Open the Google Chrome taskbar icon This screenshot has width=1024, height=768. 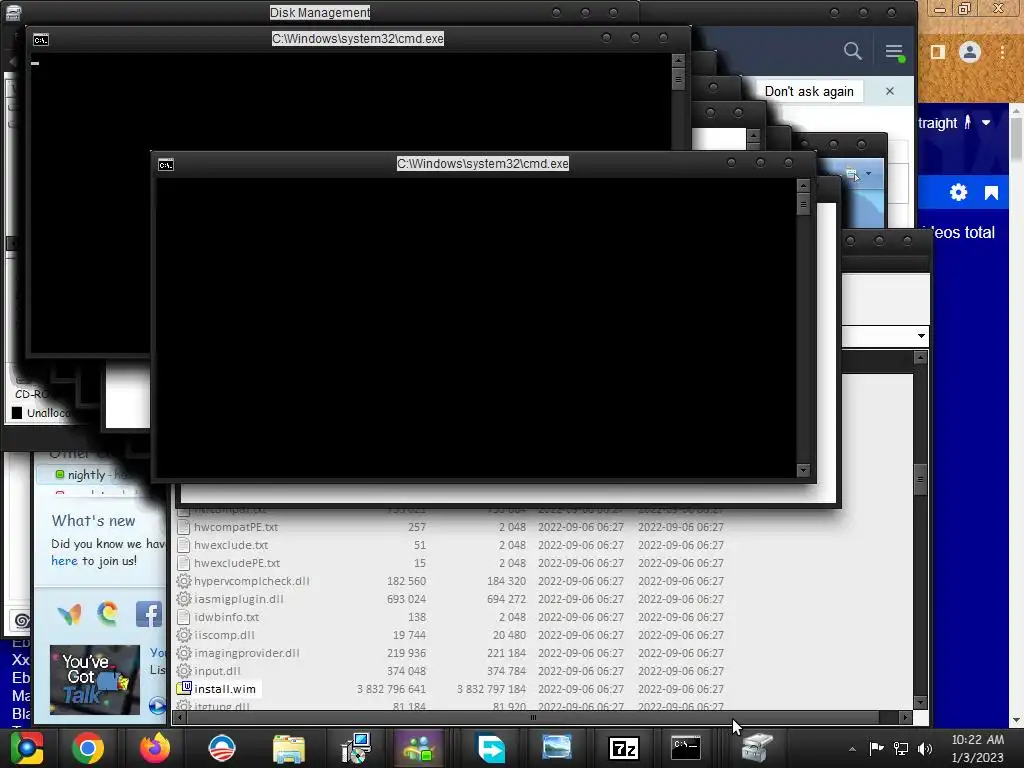pos(88,748)
